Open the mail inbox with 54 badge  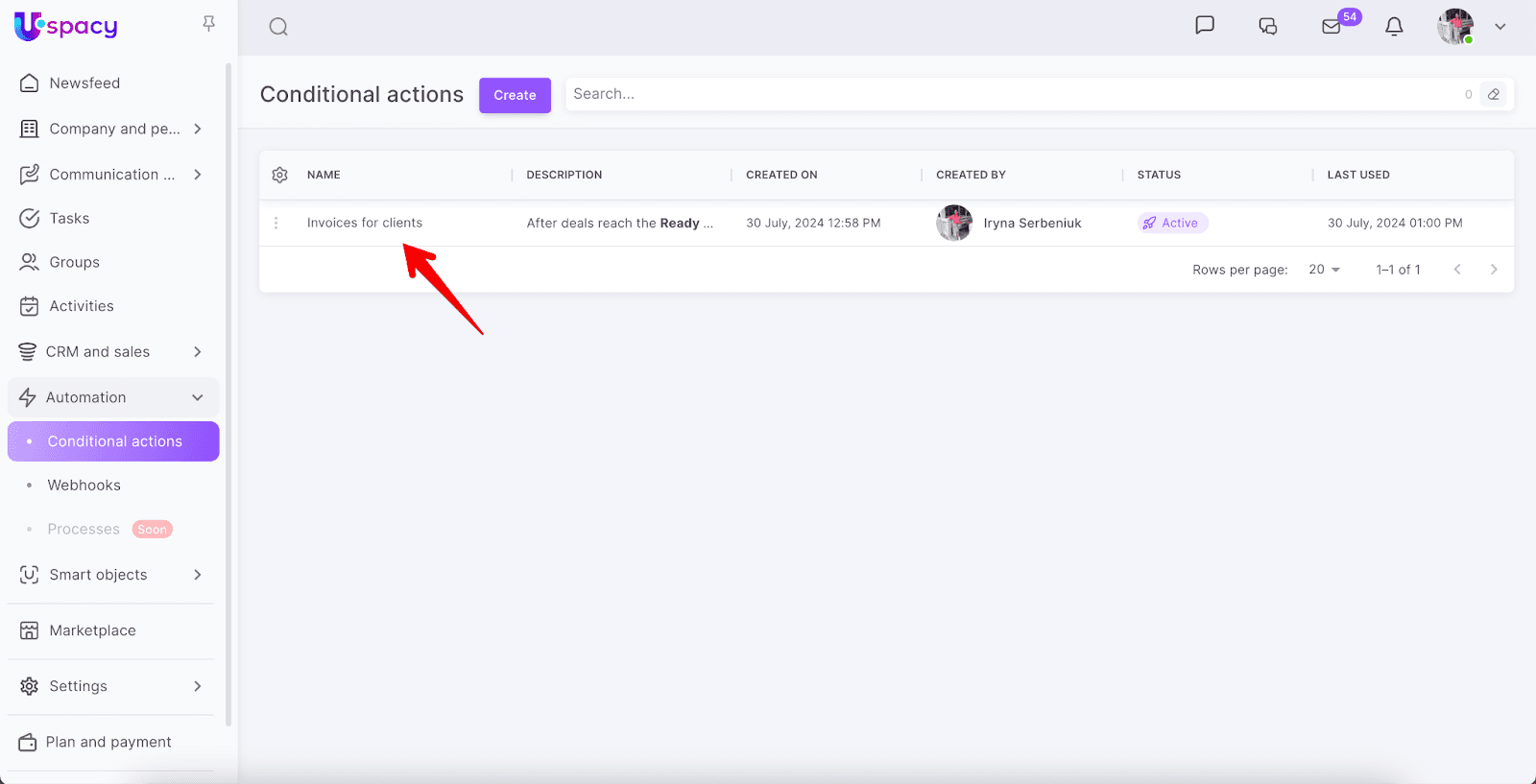coord(1332,27)
